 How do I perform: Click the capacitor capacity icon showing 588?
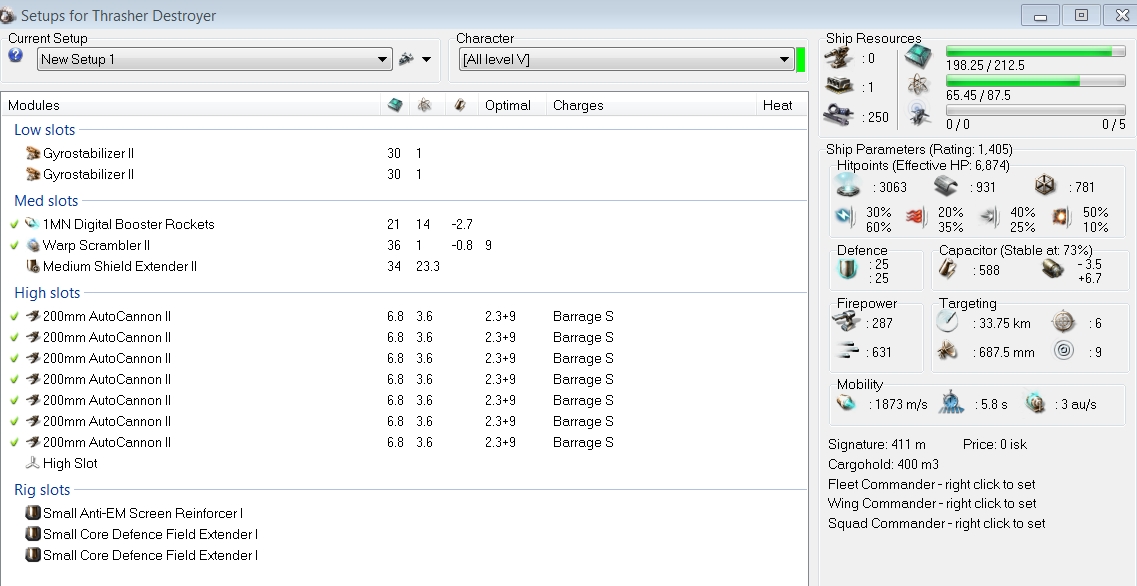click(948, 269)
